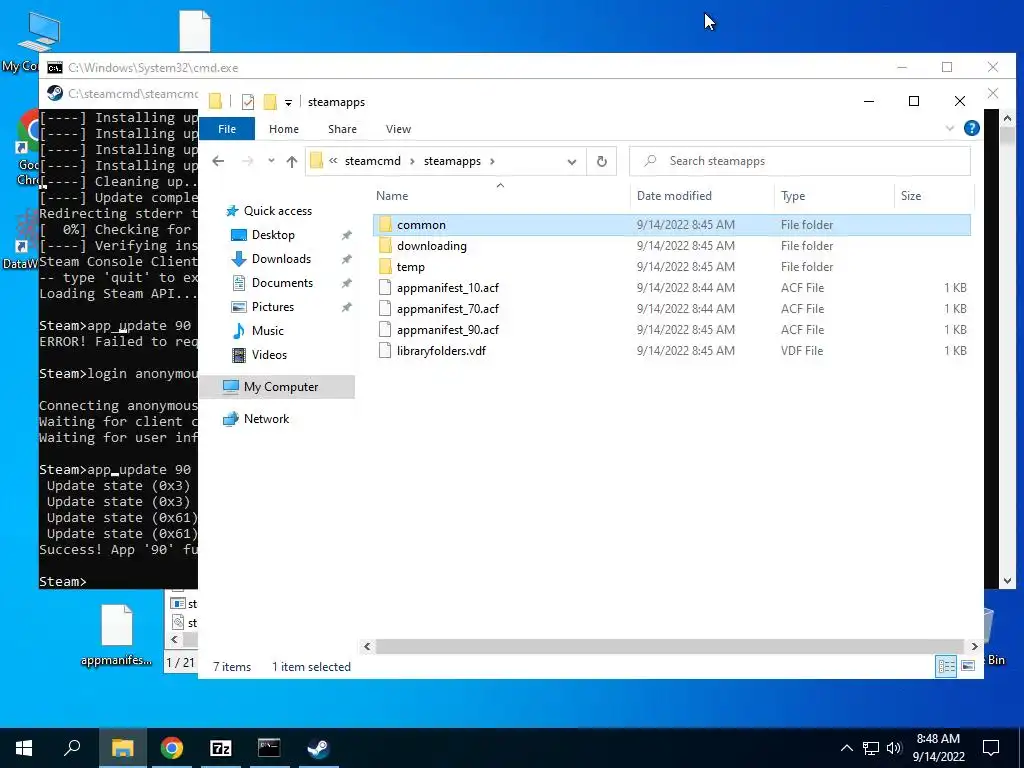Open 7-Zip from the taskbar

[x=221, y=748]
